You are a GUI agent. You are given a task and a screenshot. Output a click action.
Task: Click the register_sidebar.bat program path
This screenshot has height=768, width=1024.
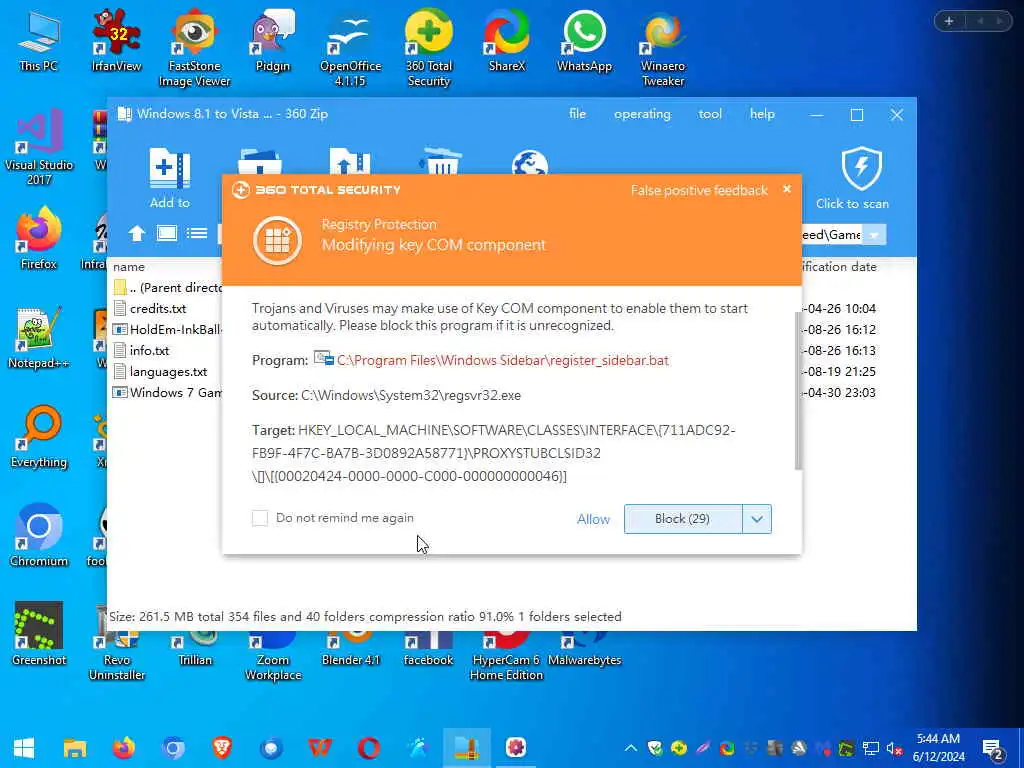coord(503,360)
